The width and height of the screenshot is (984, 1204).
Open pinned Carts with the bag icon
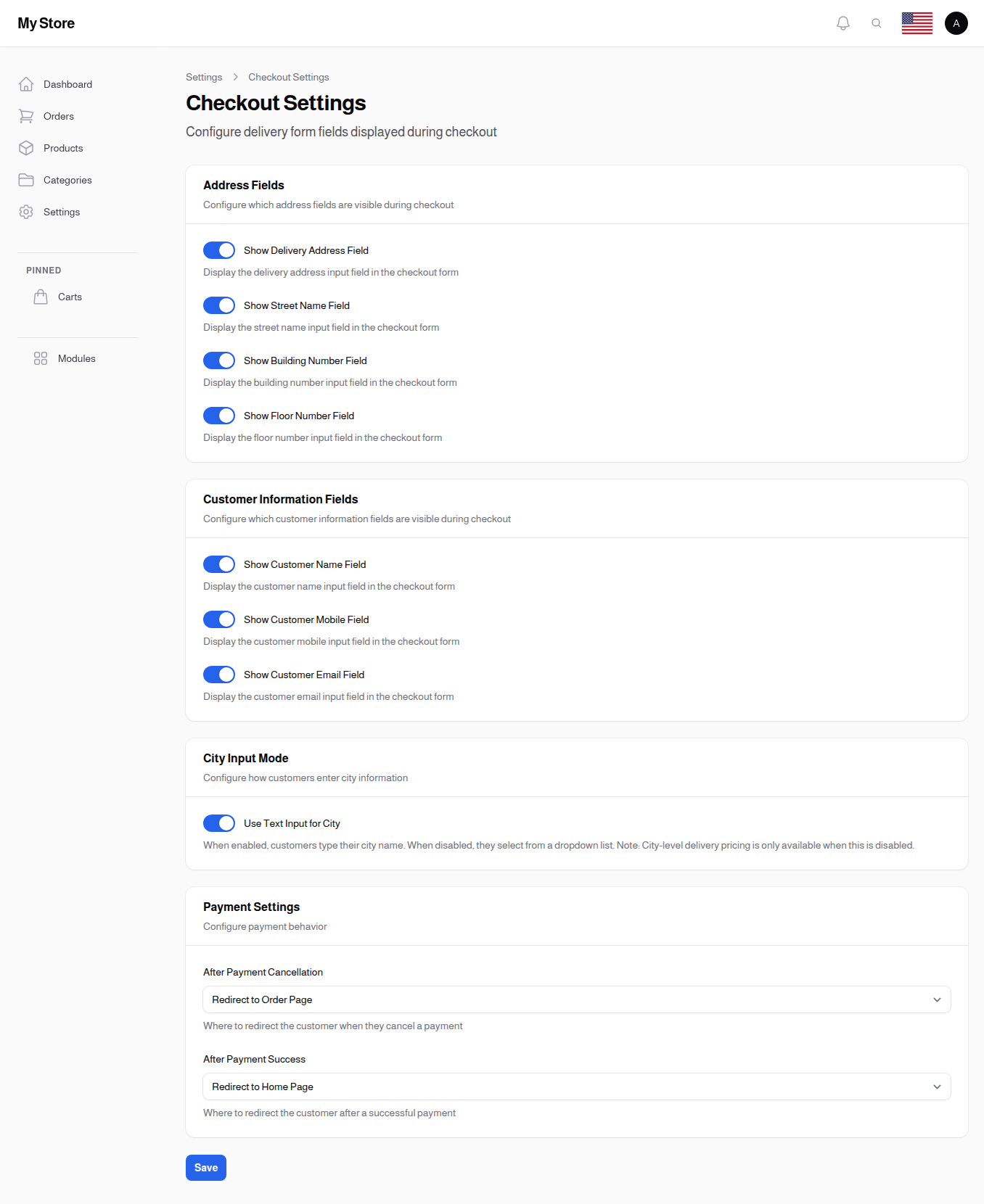41,296
